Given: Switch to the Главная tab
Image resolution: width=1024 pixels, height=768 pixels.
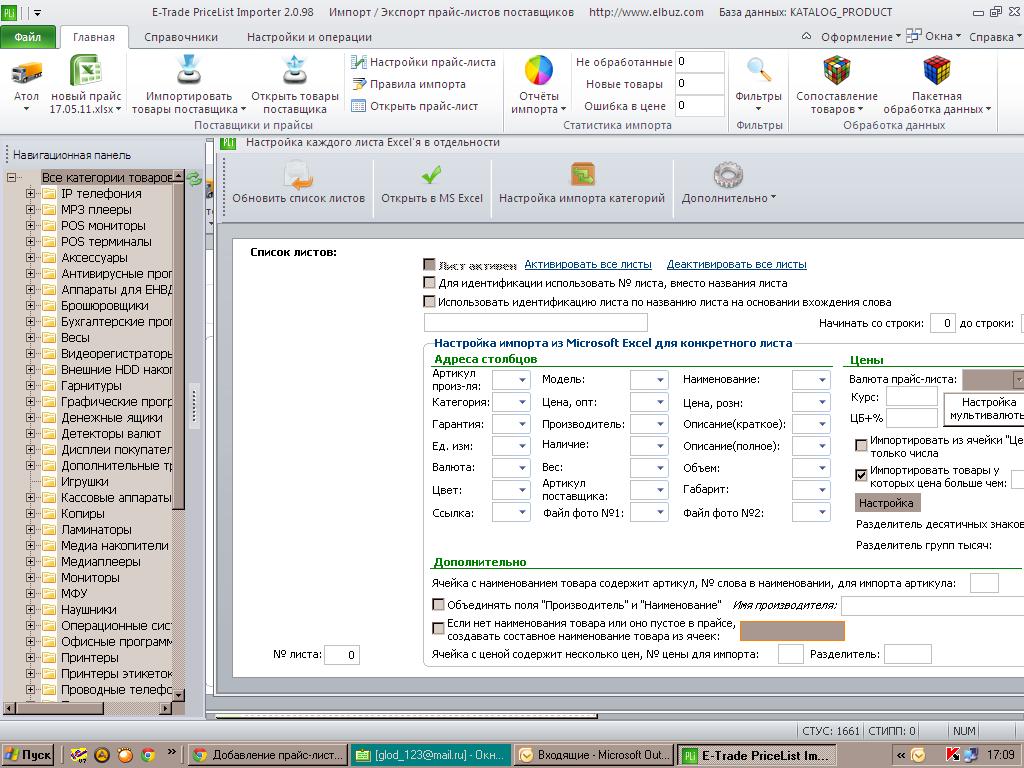Looking at the screenshot, I should [x=93, y=37].
